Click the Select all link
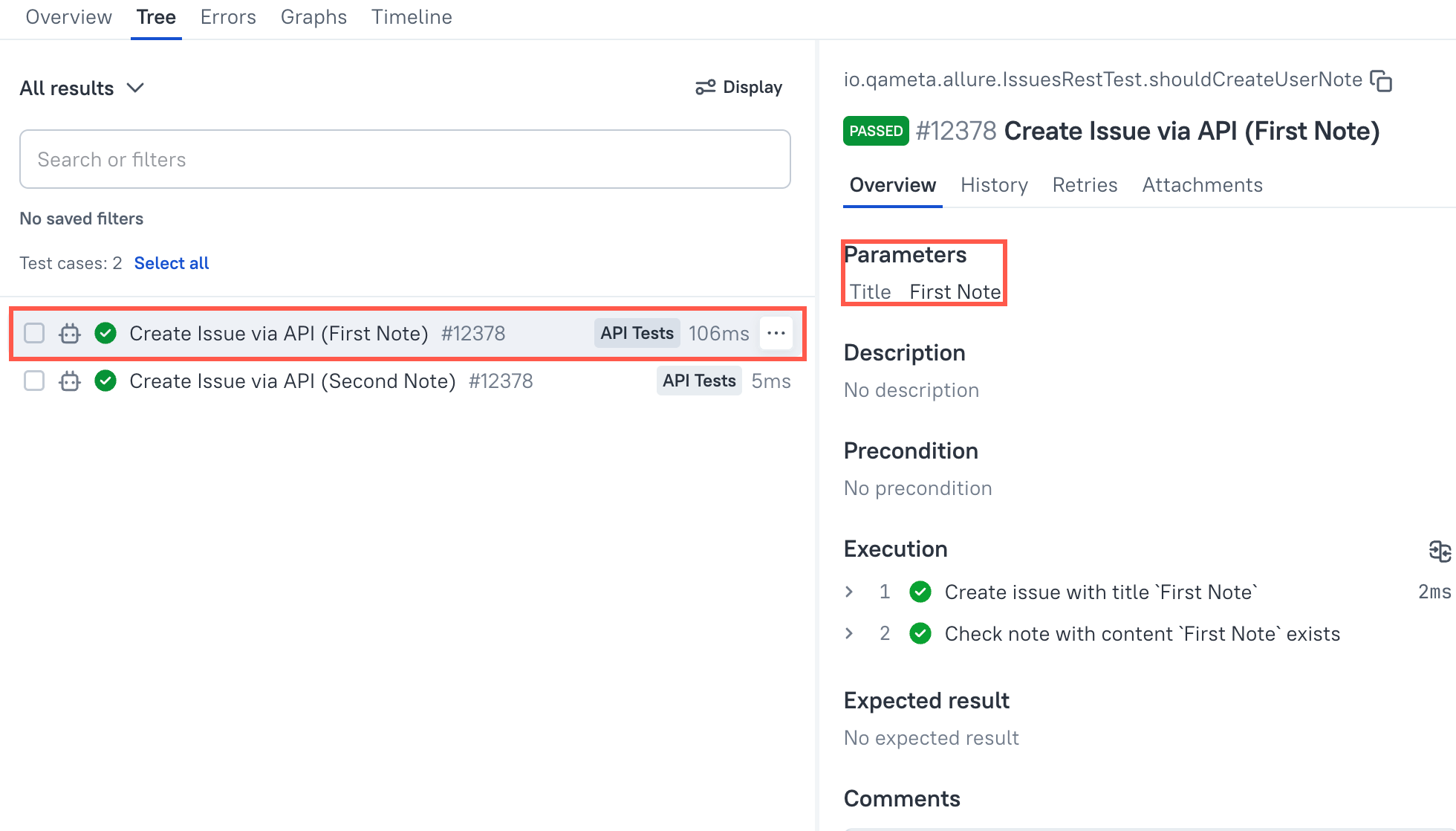The width and height of the screenshot is (1456, 831). (x=172, y=263)
